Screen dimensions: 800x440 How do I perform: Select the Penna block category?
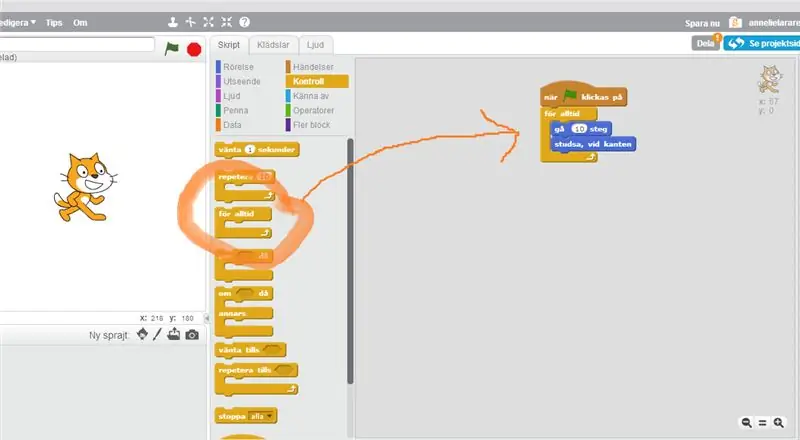(x=236, y=110)
